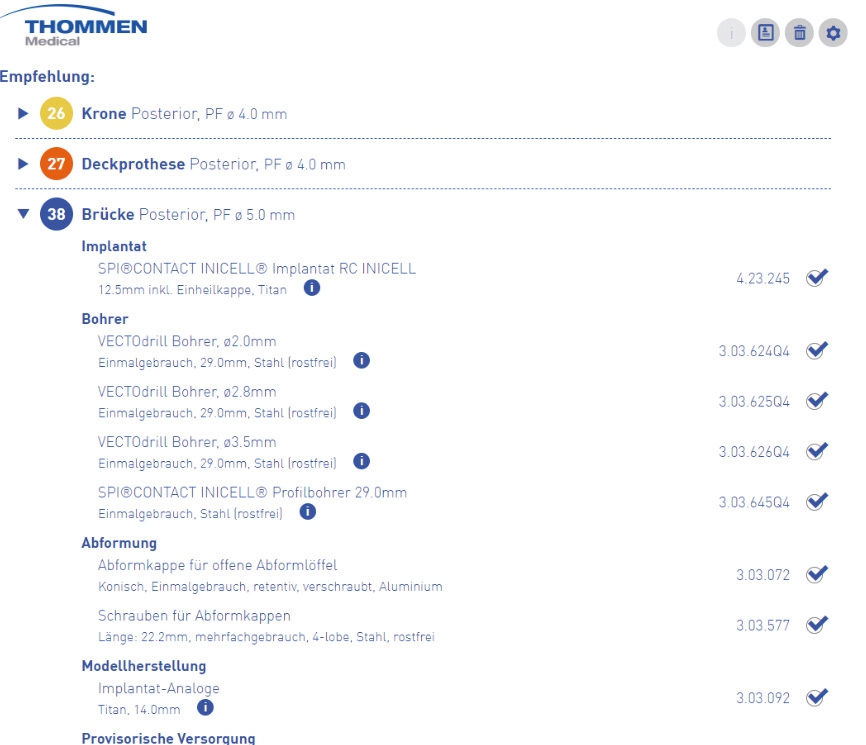Click the trash delete icon

799,33
